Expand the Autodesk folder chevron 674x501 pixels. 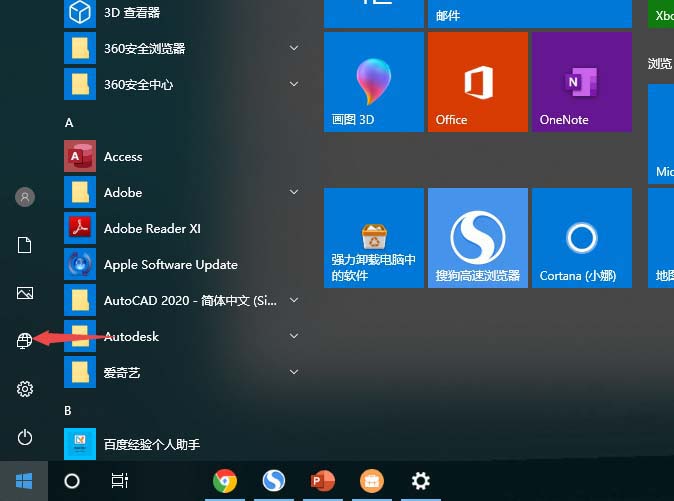click(x=294, y=336)
